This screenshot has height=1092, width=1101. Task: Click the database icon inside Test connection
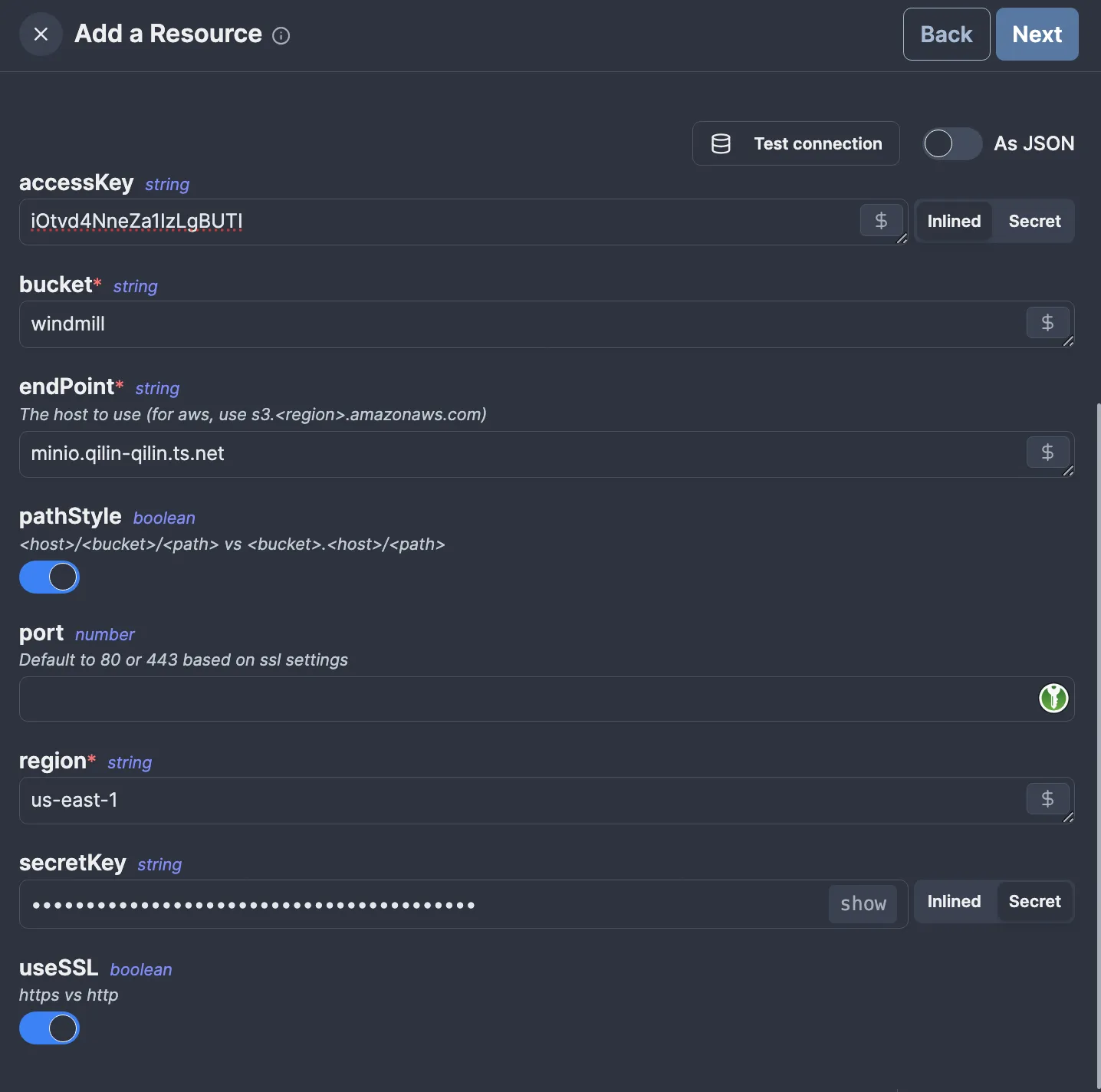[721, 143]
